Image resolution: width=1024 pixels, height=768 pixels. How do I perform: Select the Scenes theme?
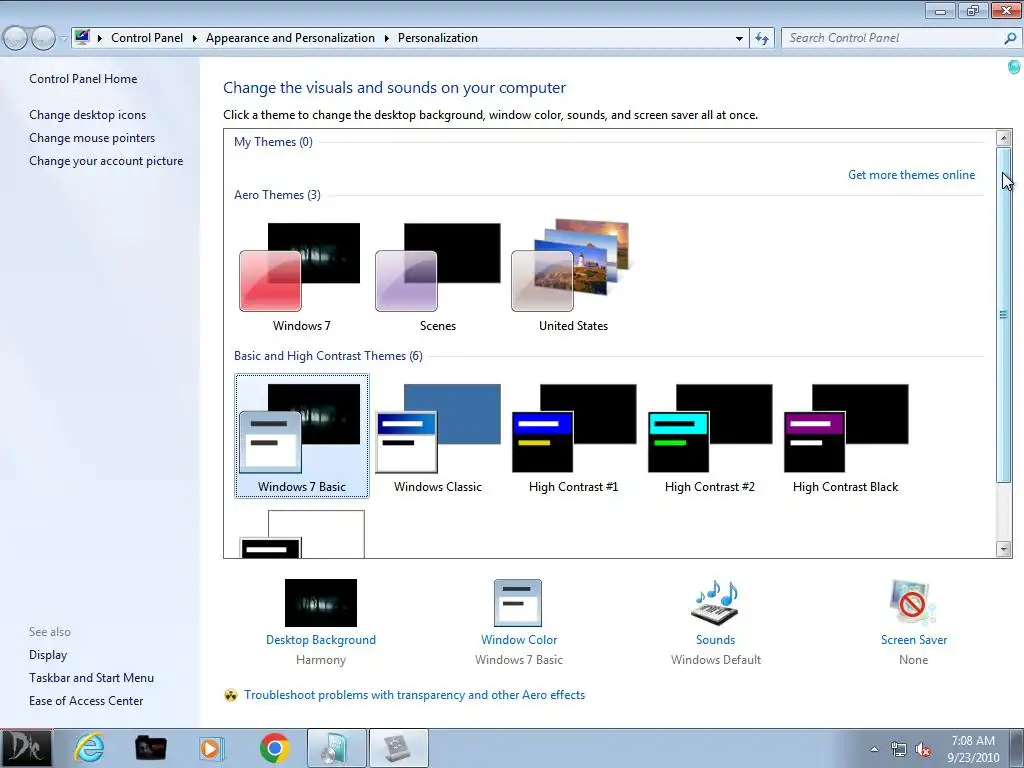pos(438,274)
